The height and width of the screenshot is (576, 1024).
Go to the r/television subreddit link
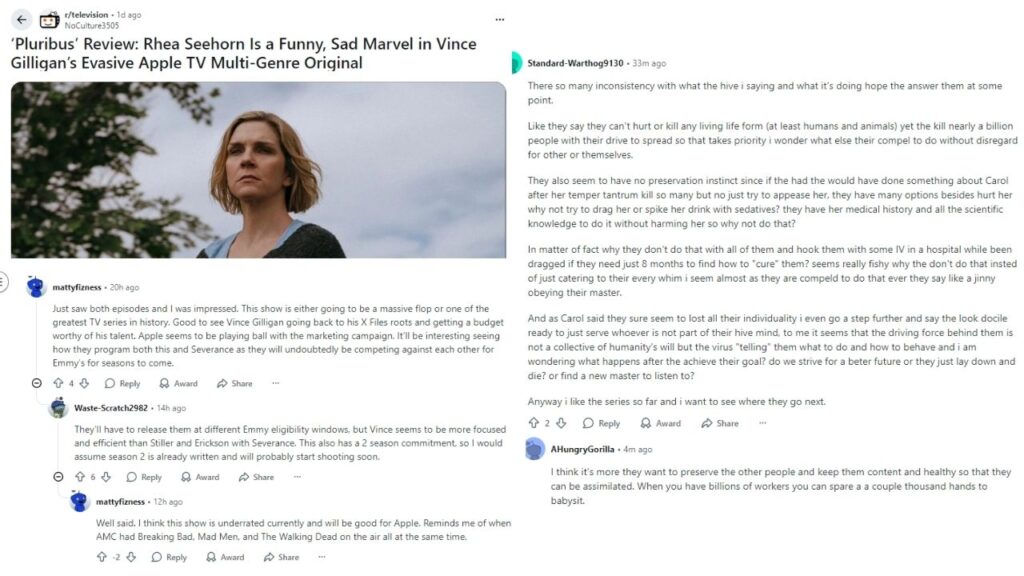click(x=86, y=15)
